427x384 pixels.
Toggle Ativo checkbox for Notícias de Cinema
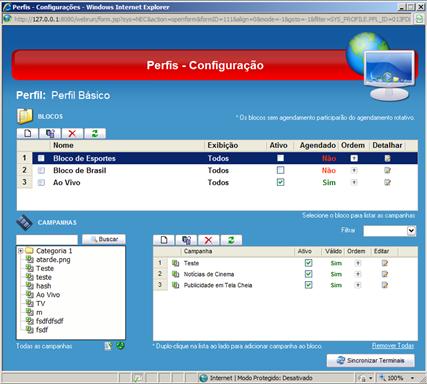point(308,274)
